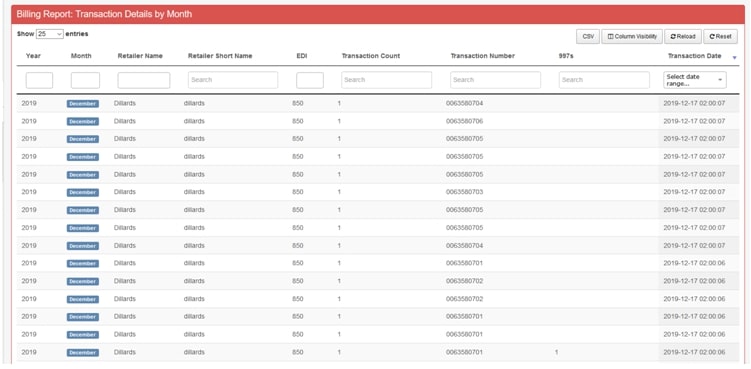The image size is (751, 369).
Task: Click the December badge in the first row
Action: 83,104
